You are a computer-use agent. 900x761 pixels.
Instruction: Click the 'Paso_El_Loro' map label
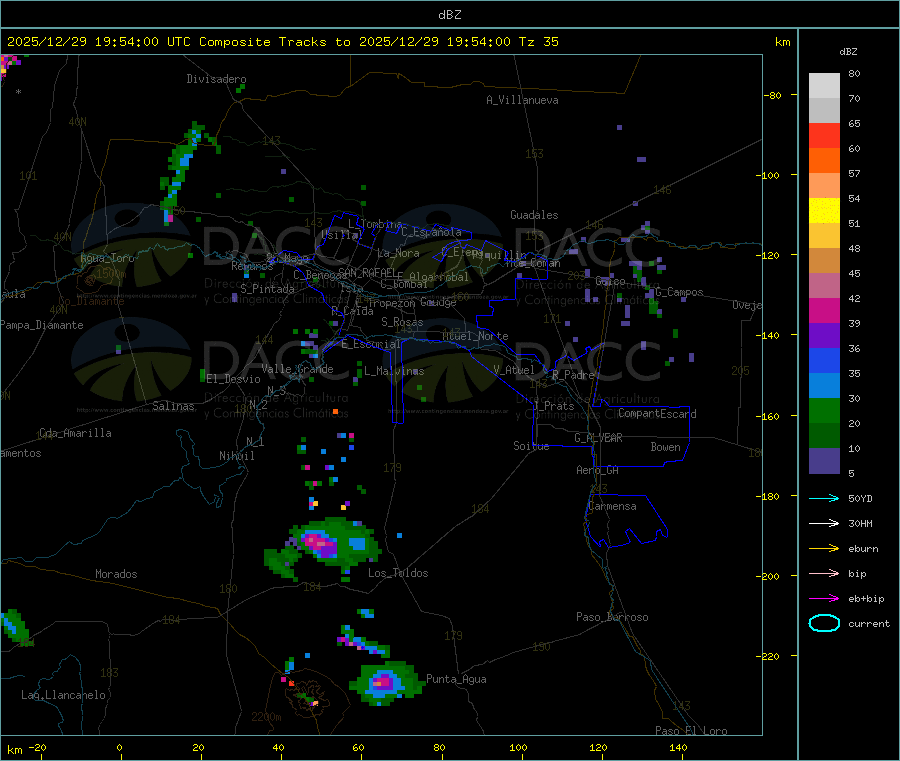[x=691, y=731]
